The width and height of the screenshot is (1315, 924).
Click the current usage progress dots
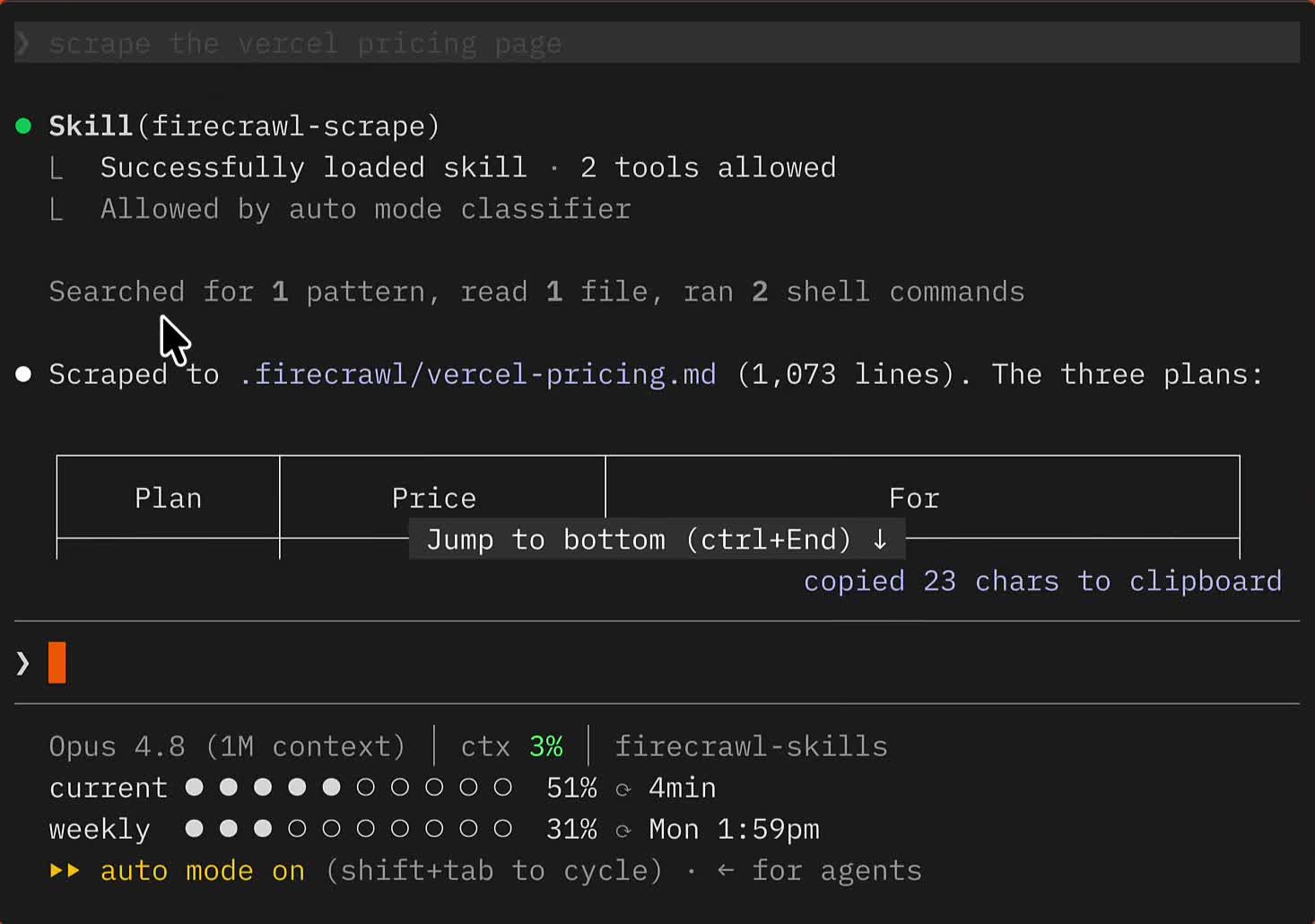click(349, 788)
